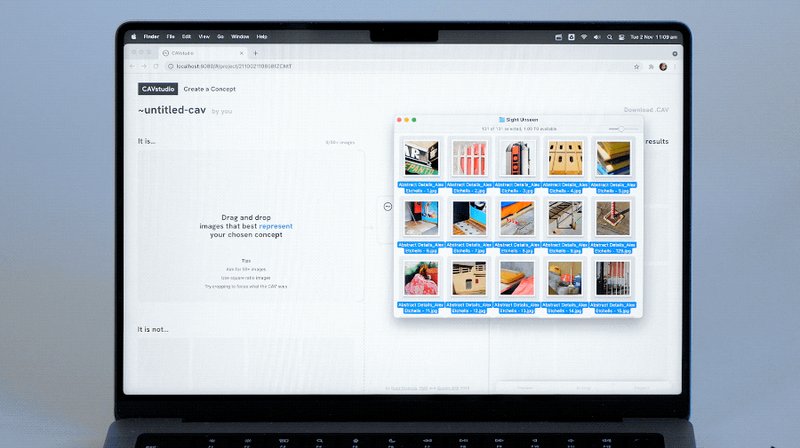Open the Finder menu
Viewport: 800px width, 448px height.
click(x=151, y=37)
